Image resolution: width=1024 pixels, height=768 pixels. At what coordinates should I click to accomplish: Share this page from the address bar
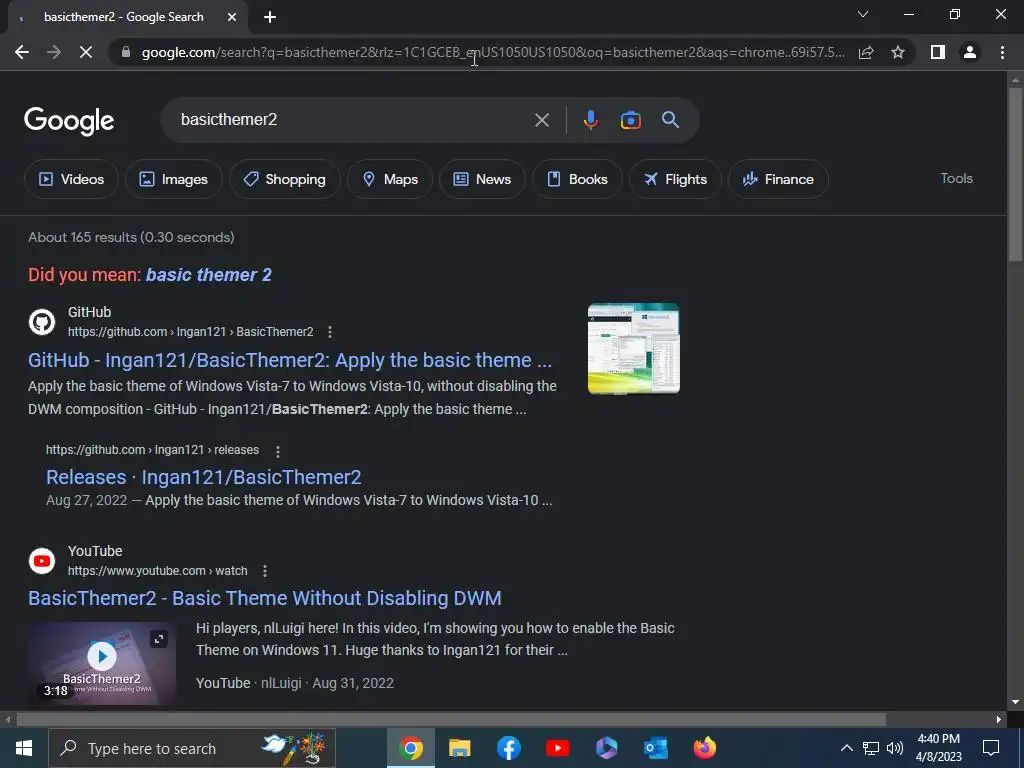(866, 52)
